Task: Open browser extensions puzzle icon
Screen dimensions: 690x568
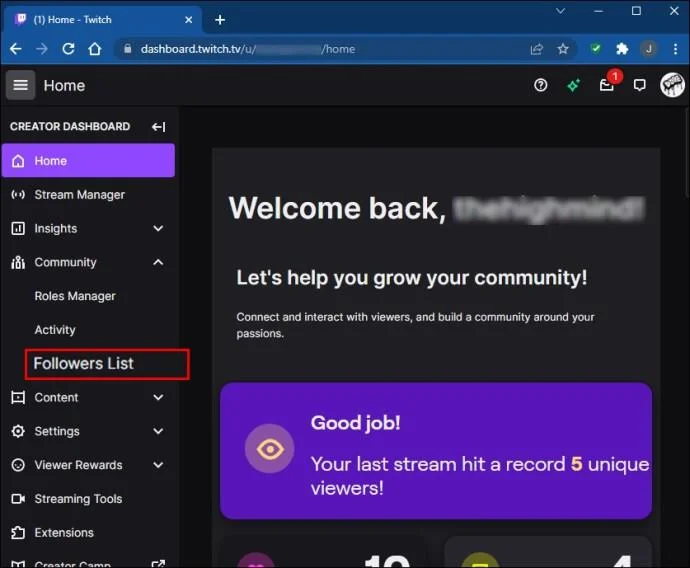Action: pyautogui.click(x=622, y=49)
